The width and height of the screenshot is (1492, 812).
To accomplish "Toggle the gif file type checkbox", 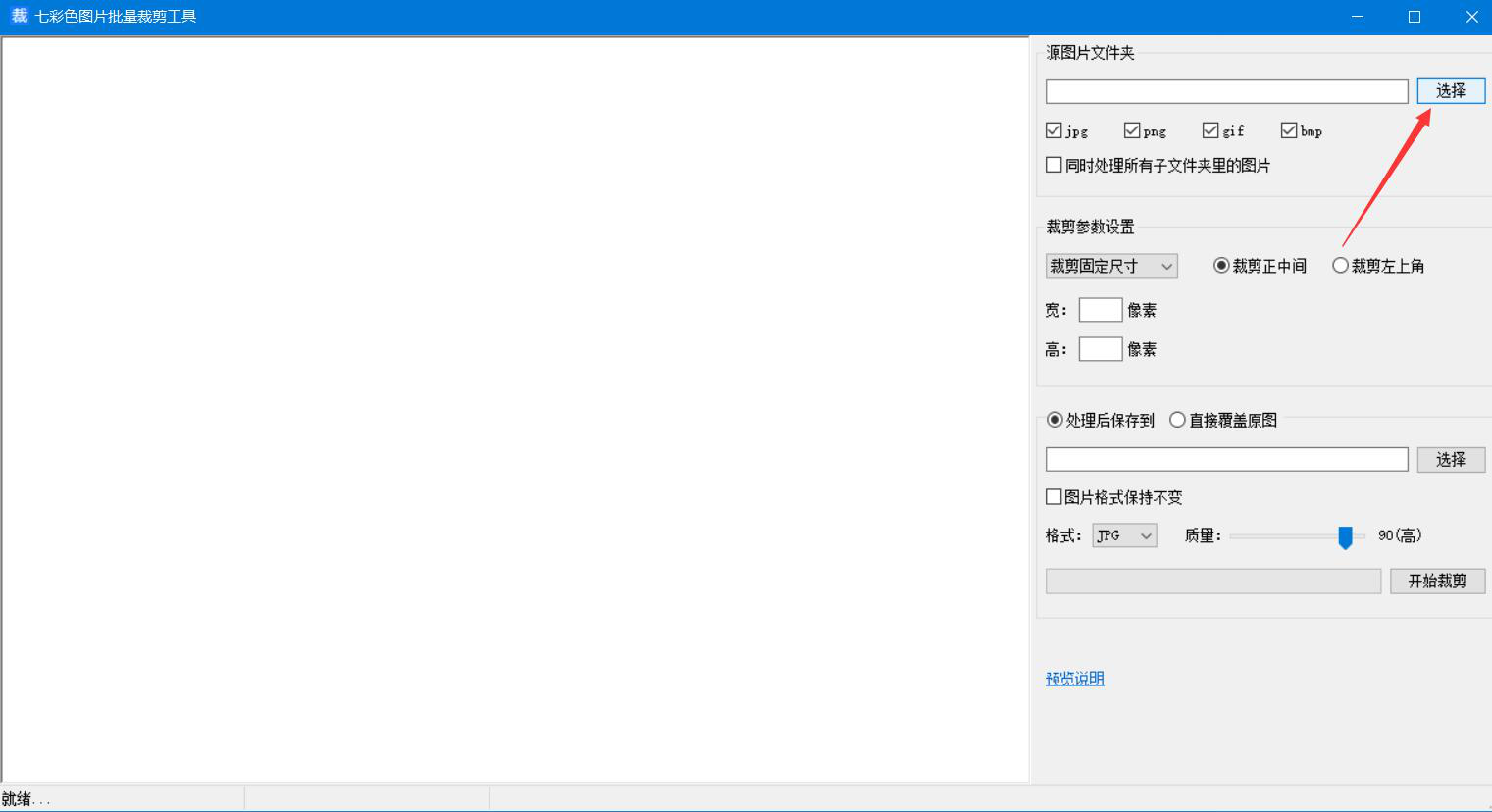I will (x=1210, y=130).
